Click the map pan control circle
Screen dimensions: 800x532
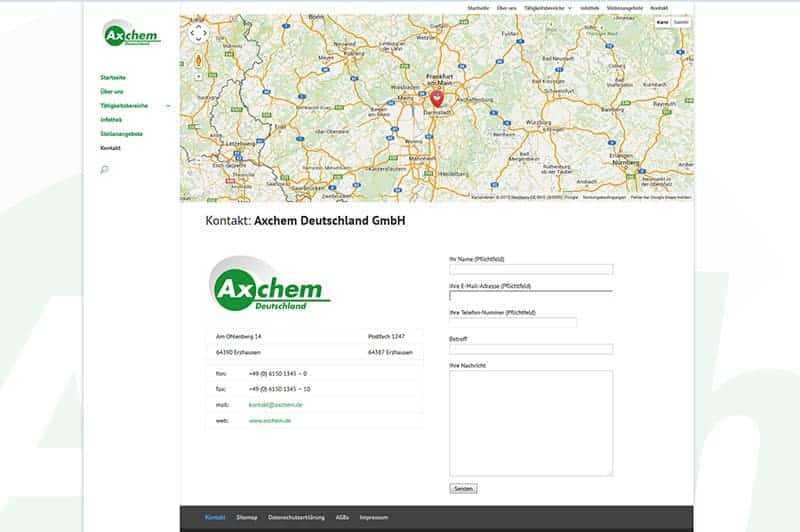[198, 33]
